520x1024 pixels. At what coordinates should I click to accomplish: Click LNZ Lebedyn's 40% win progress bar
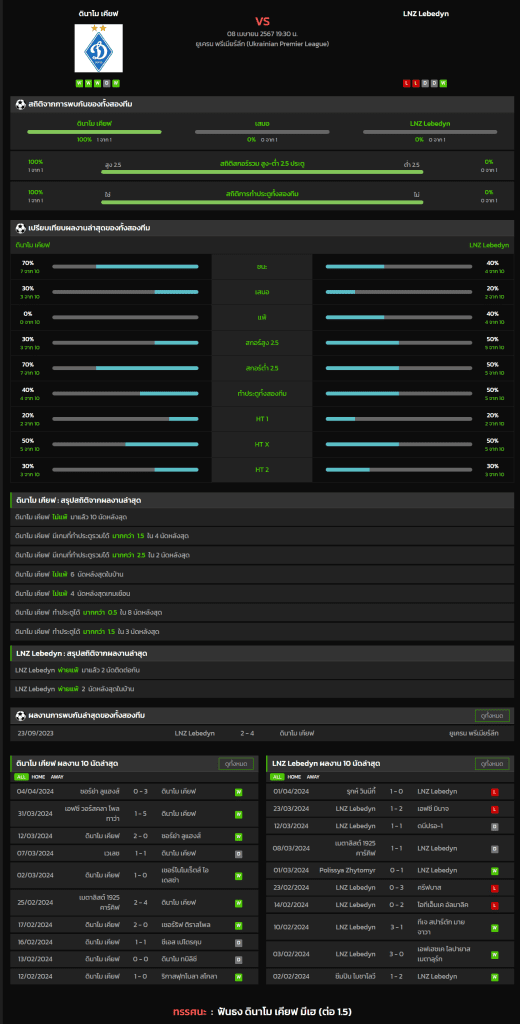398,266
